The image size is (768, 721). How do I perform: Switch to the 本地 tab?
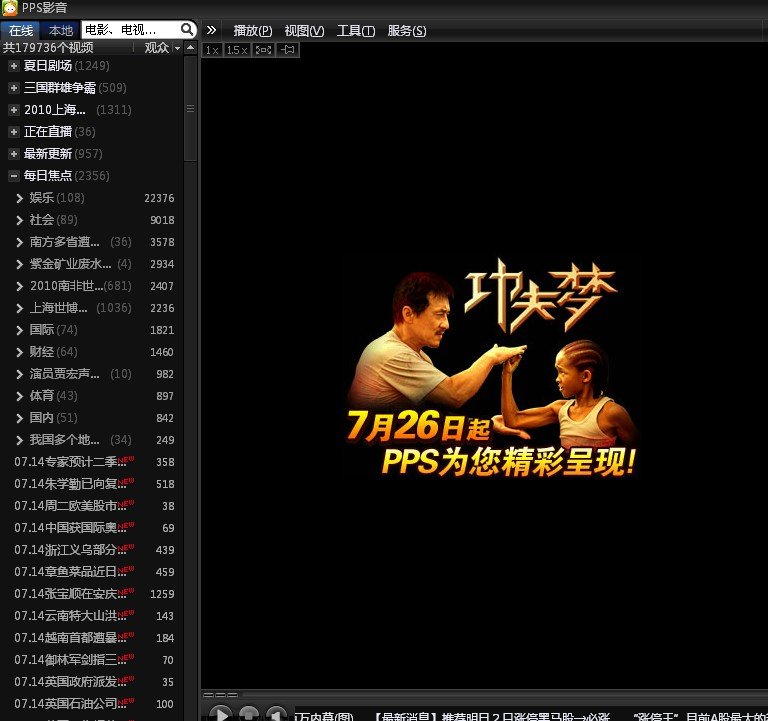tap(60, 30)
